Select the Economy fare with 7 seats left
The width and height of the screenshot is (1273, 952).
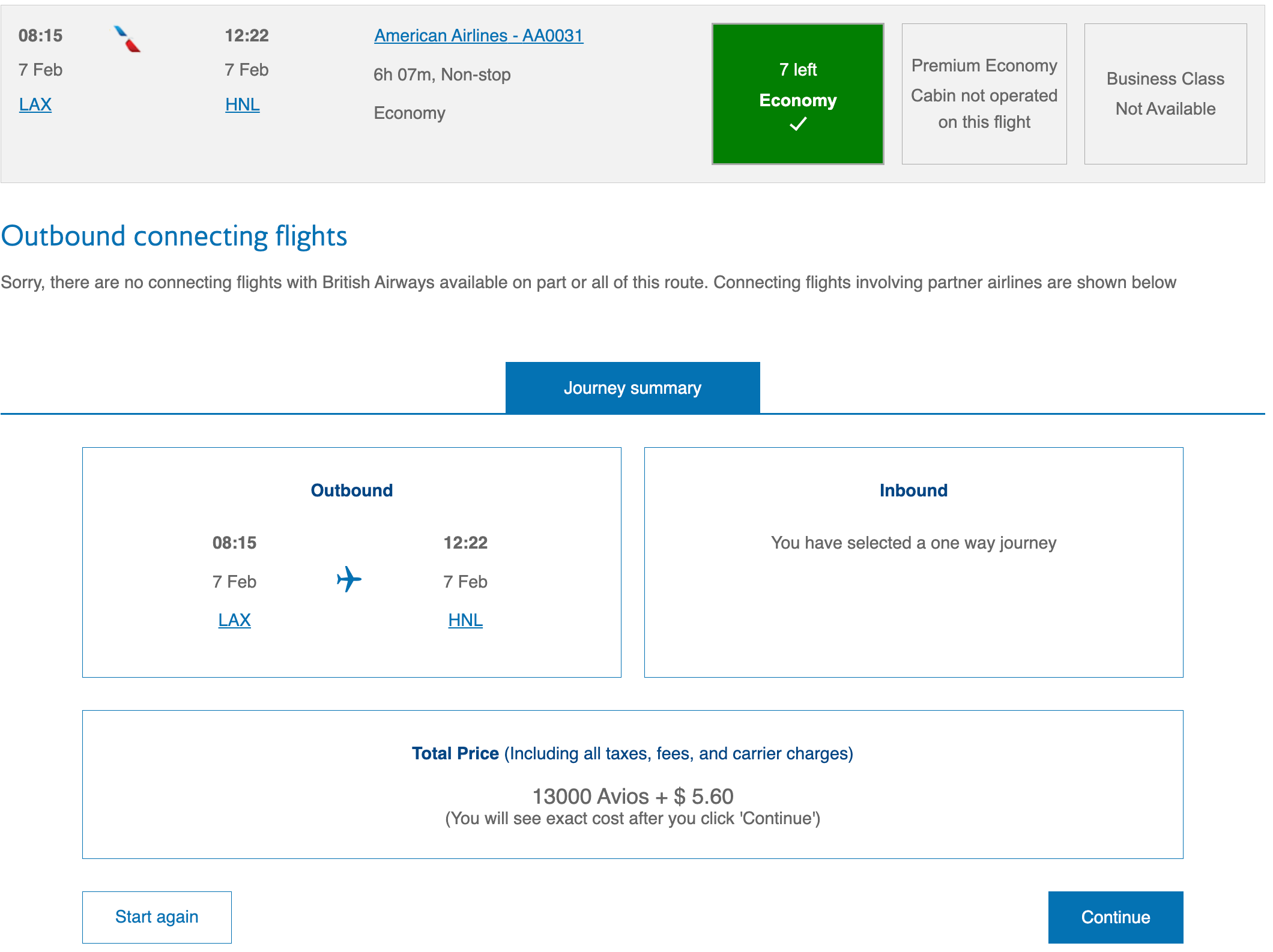point(797,93)
